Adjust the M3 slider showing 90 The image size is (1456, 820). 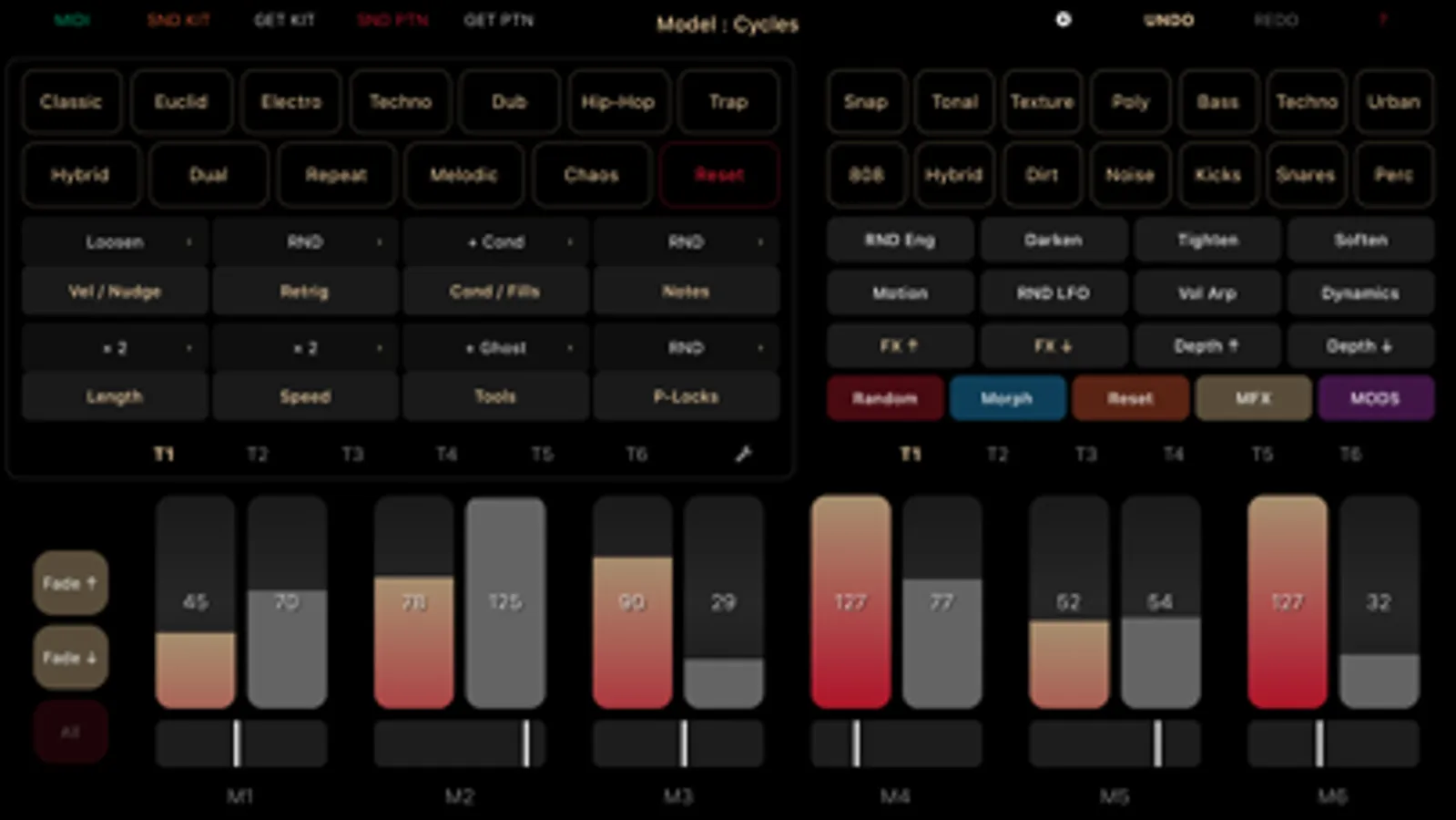pos(632,602)
